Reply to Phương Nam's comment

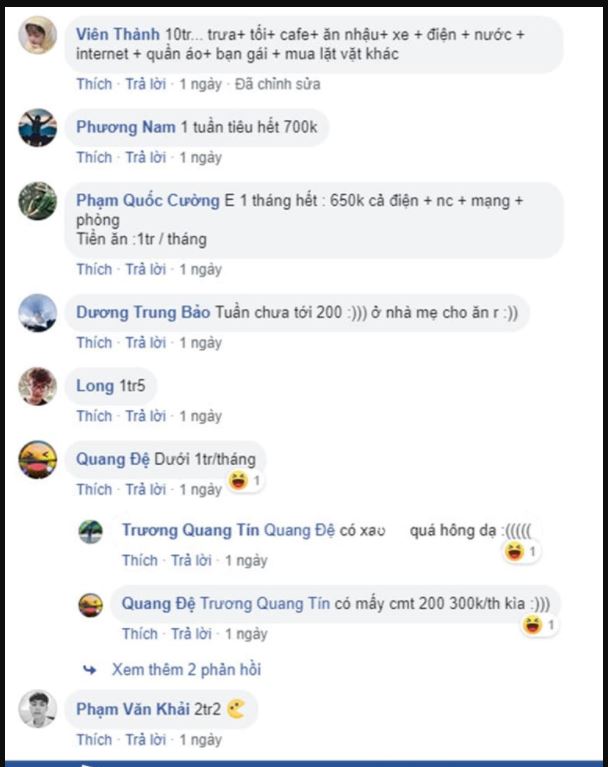(146, 158)
